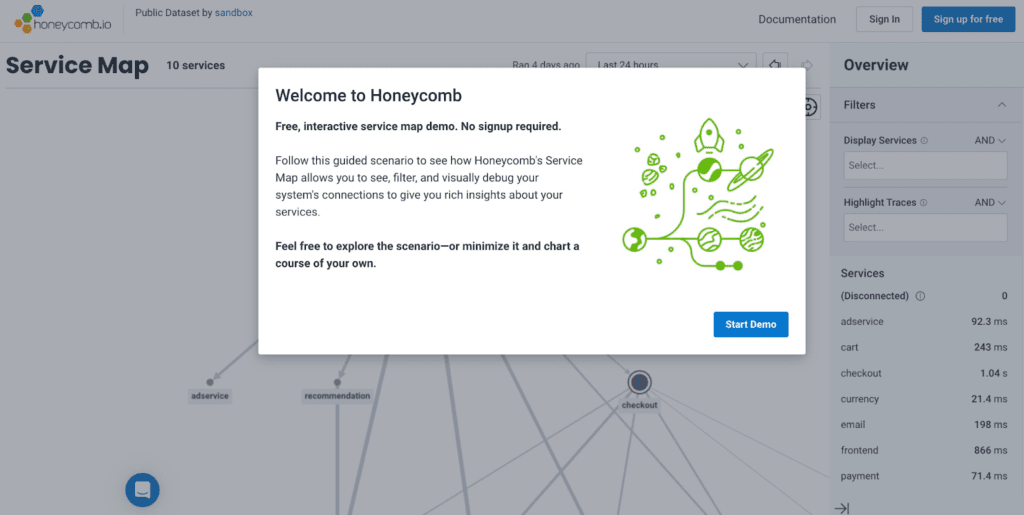Open AND operator dropdown for Highlight Traces
Viewport: 1024px width, 515px height.
(990, 203)
